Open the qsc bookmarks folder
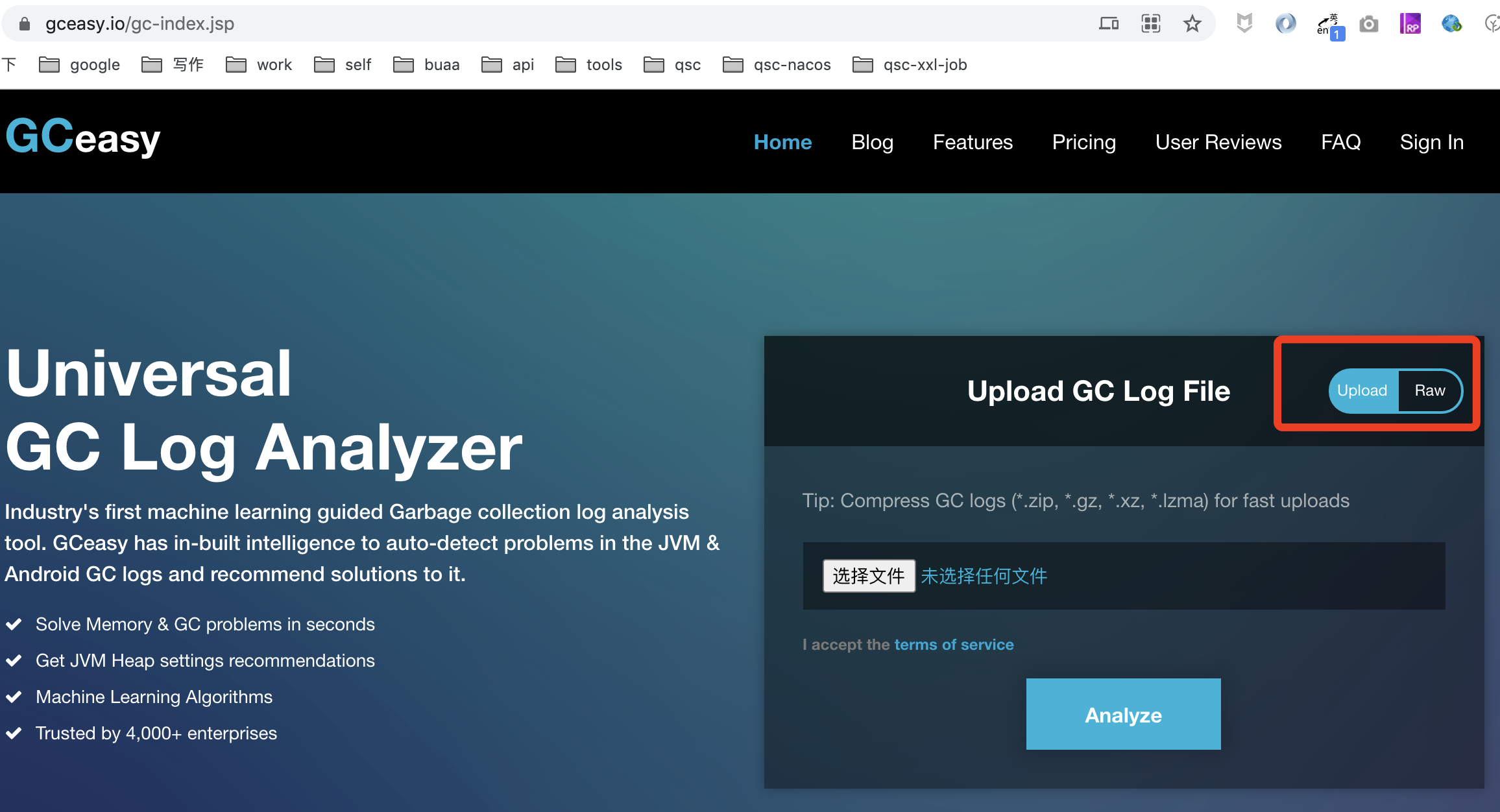 (x=672, y=65)
